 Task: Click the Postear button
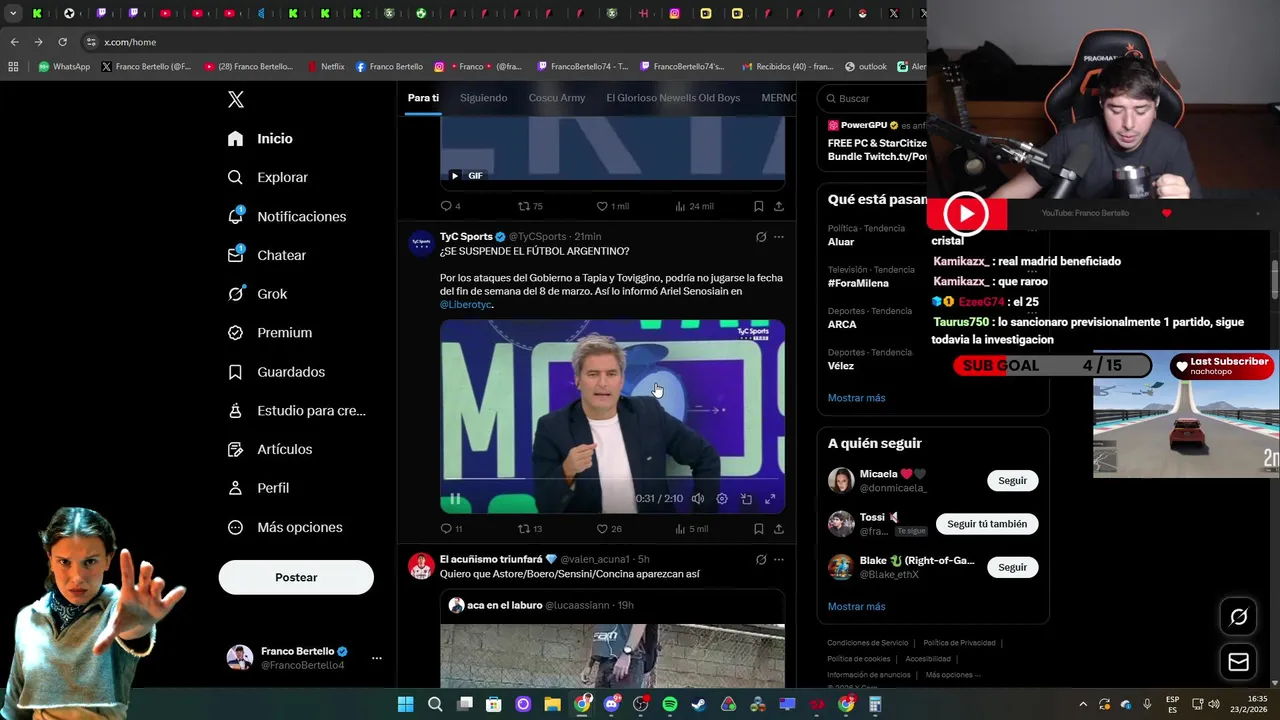pos(296,577)
